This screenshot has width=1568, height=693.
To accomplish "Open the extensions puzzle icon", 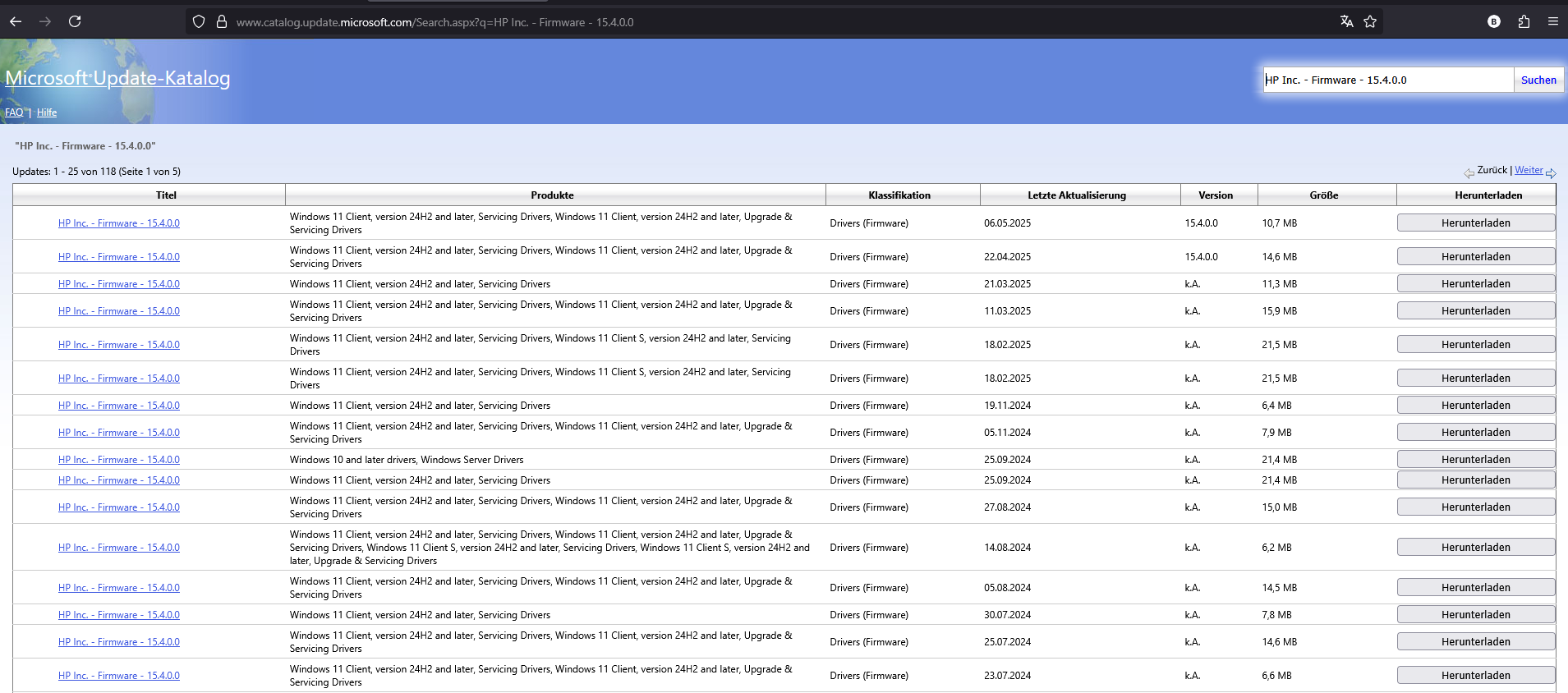I will tap(1524, 22).
